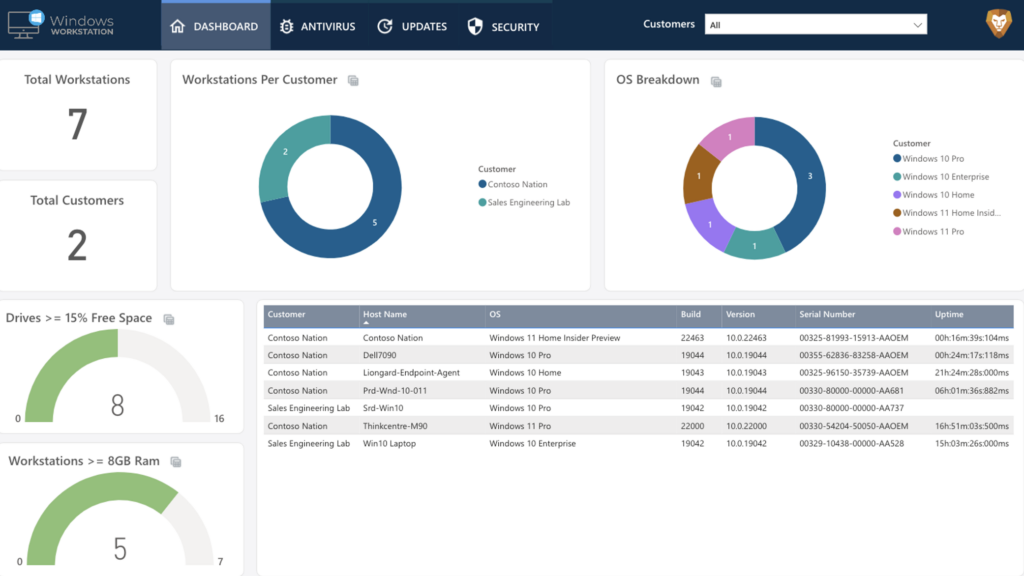
Task: Select Sales Engineering Lab legend dot
Action: click(x=483, y=202)
